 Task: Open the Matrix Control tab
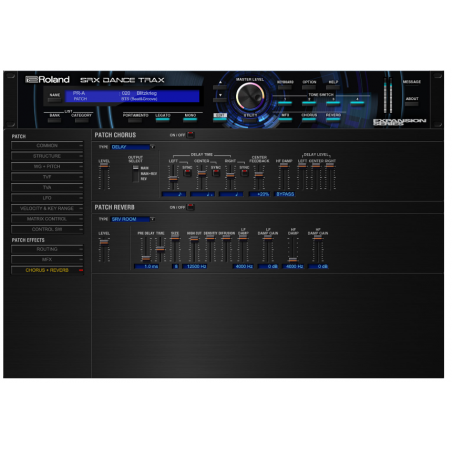coord(47,219)
